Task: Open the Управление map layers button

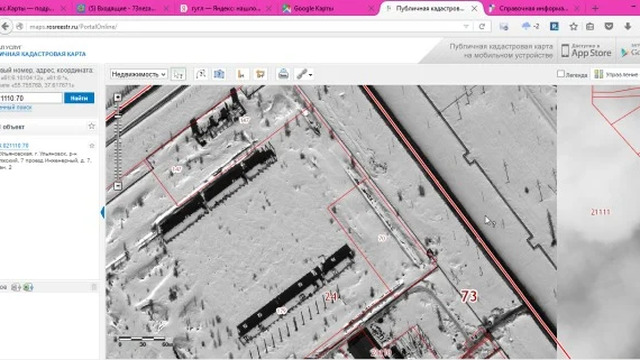Action: click(x=616, y=74)
